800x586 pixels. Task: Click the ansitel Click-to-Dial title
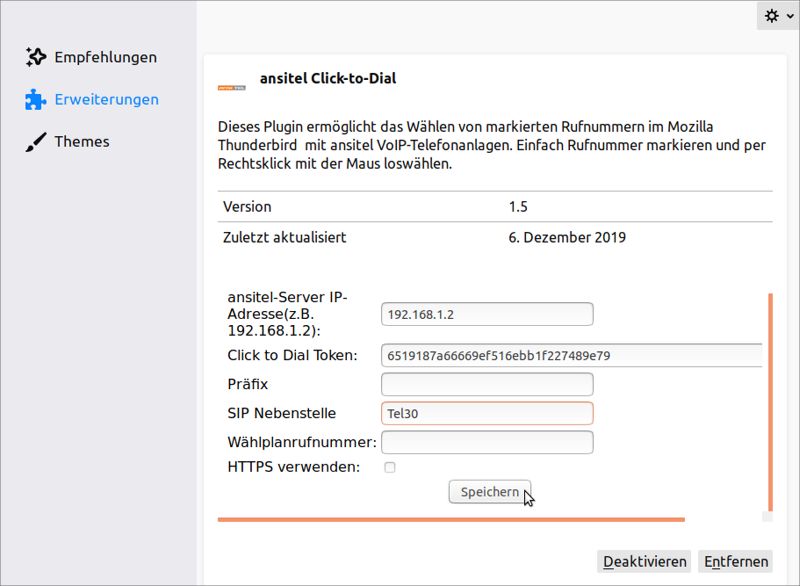328,78
